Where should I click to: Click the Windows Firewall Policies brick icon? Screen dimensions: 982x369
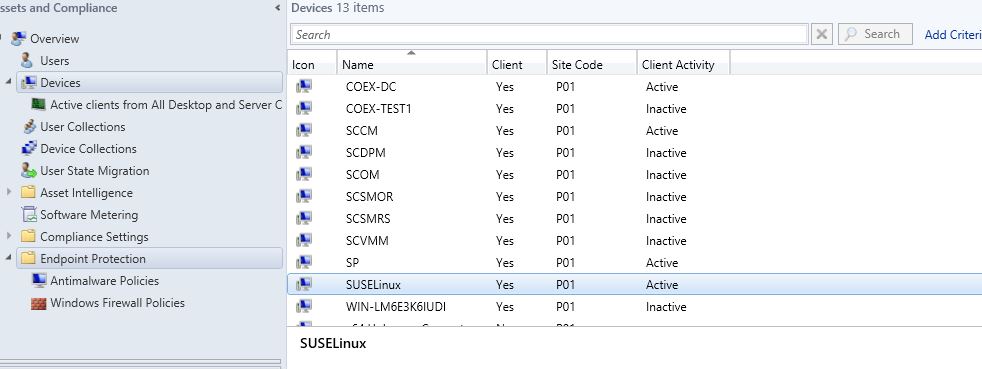(39, 303)
